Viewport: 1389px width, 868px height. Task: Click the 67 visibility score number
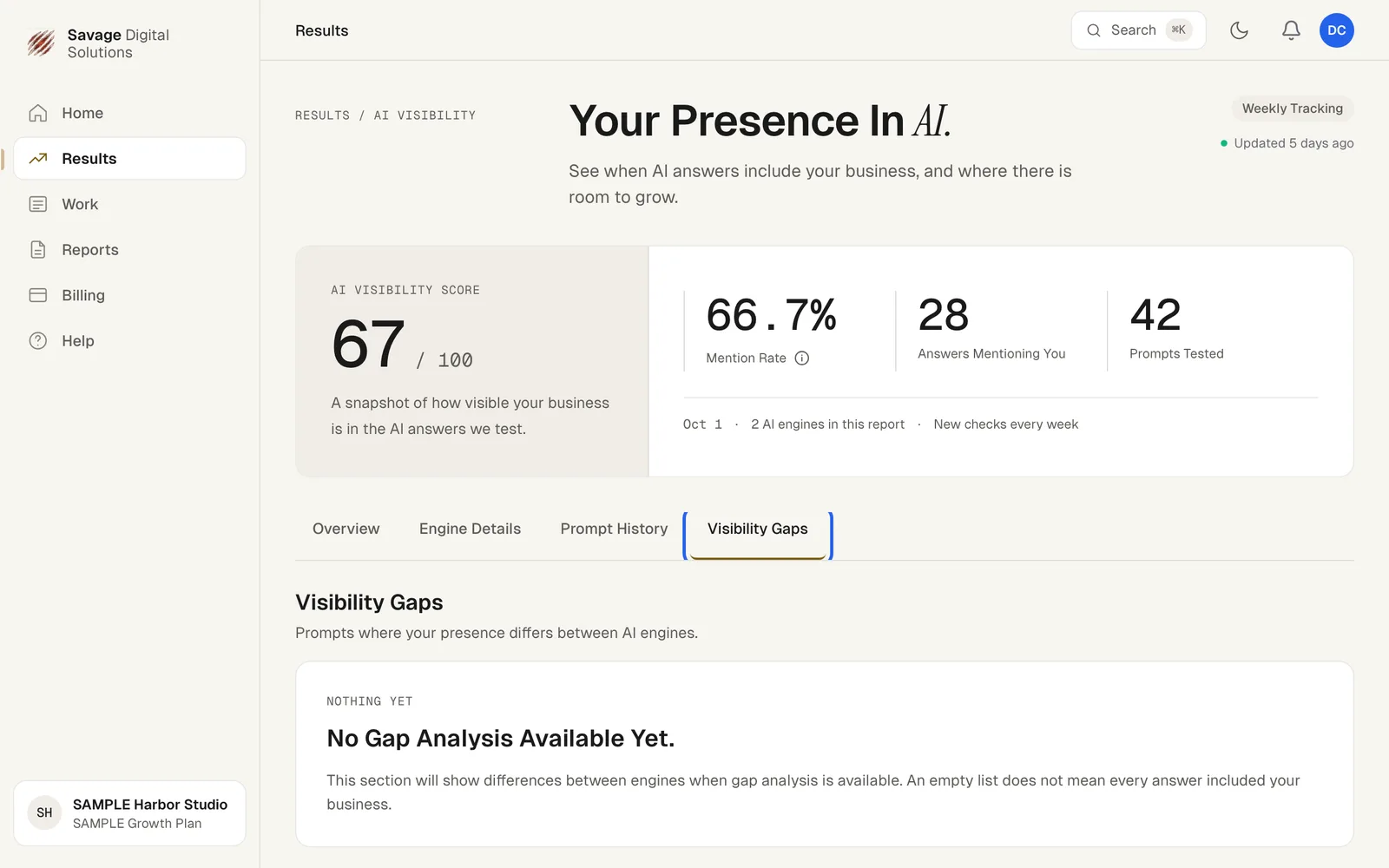(x=368, y=345)
